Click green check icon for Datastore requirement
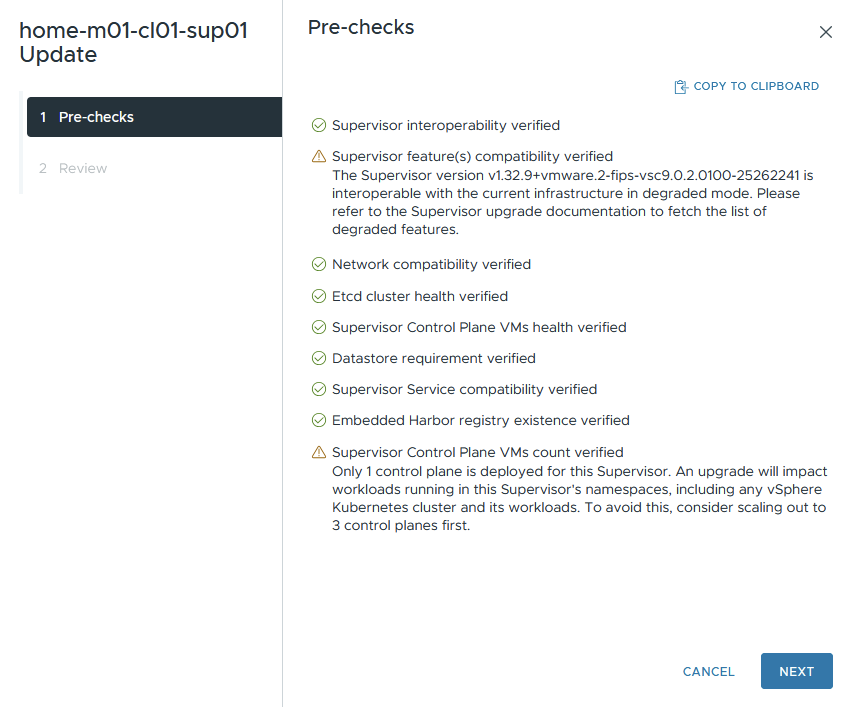Image resolution: width=853 pixels, height=707 pixels. [319, 358]
